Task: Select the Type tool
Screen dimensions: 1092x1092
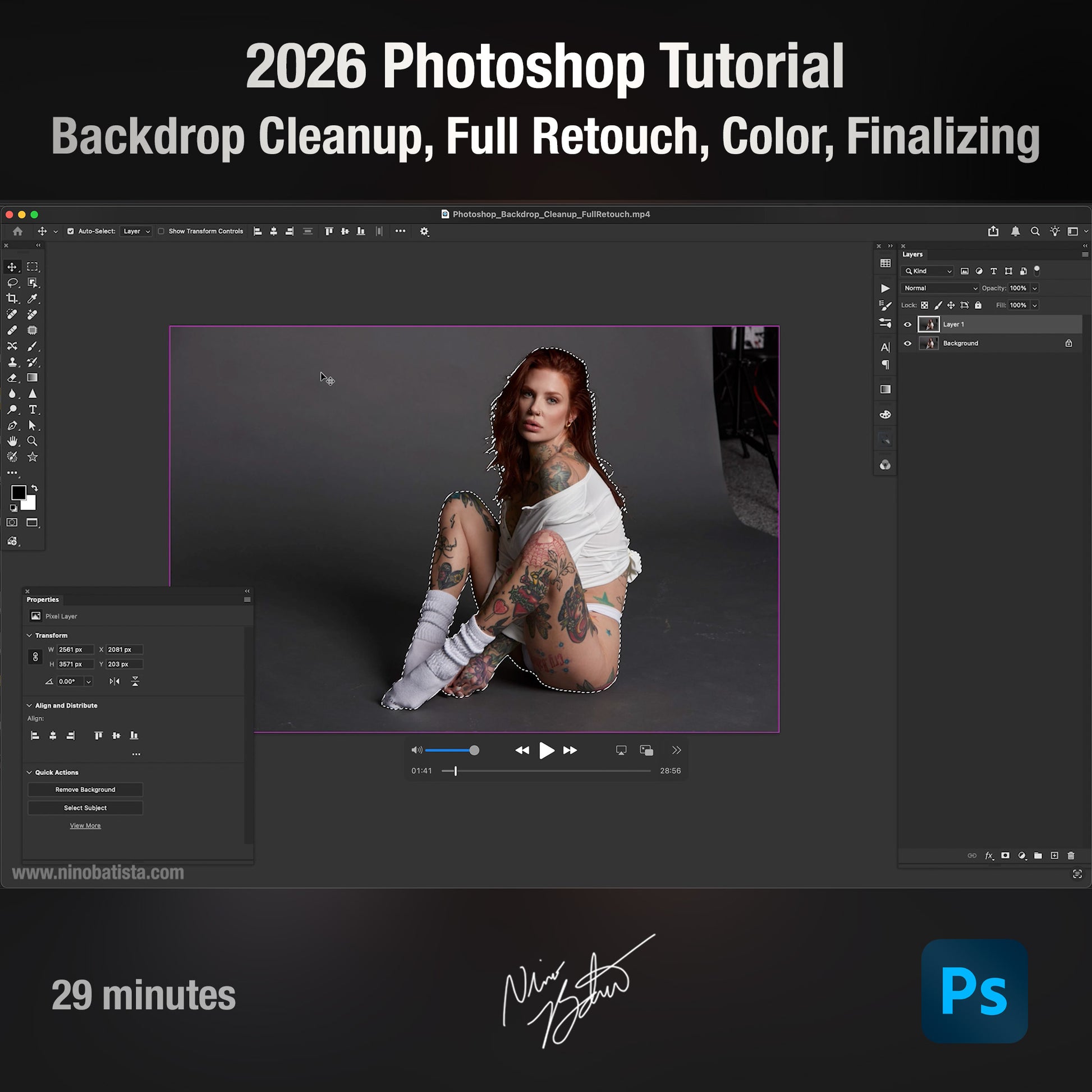Action: point(33,409)
